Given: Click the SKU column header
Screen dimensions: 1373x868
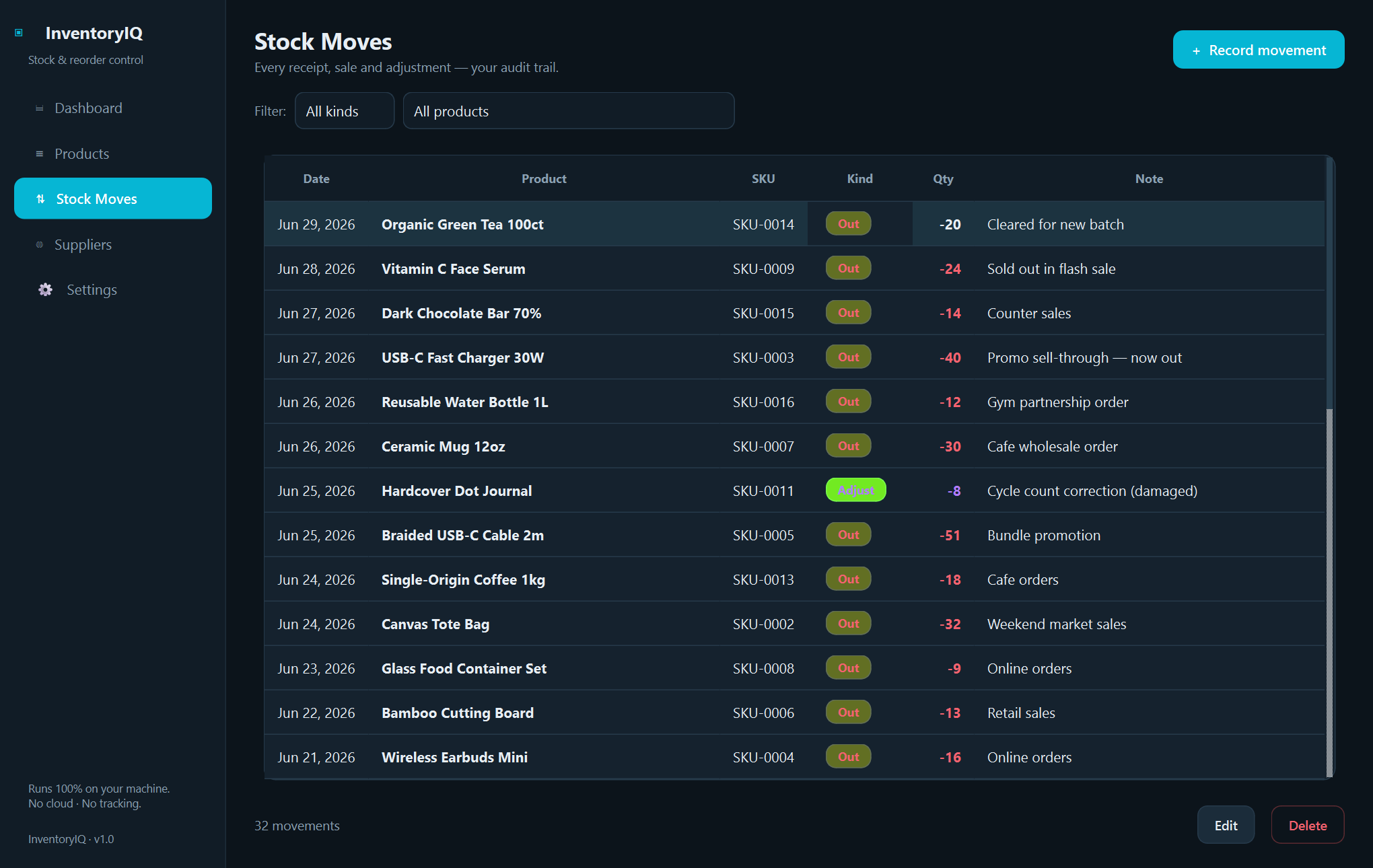Looking at the screenshot, I should coord(763,179).
